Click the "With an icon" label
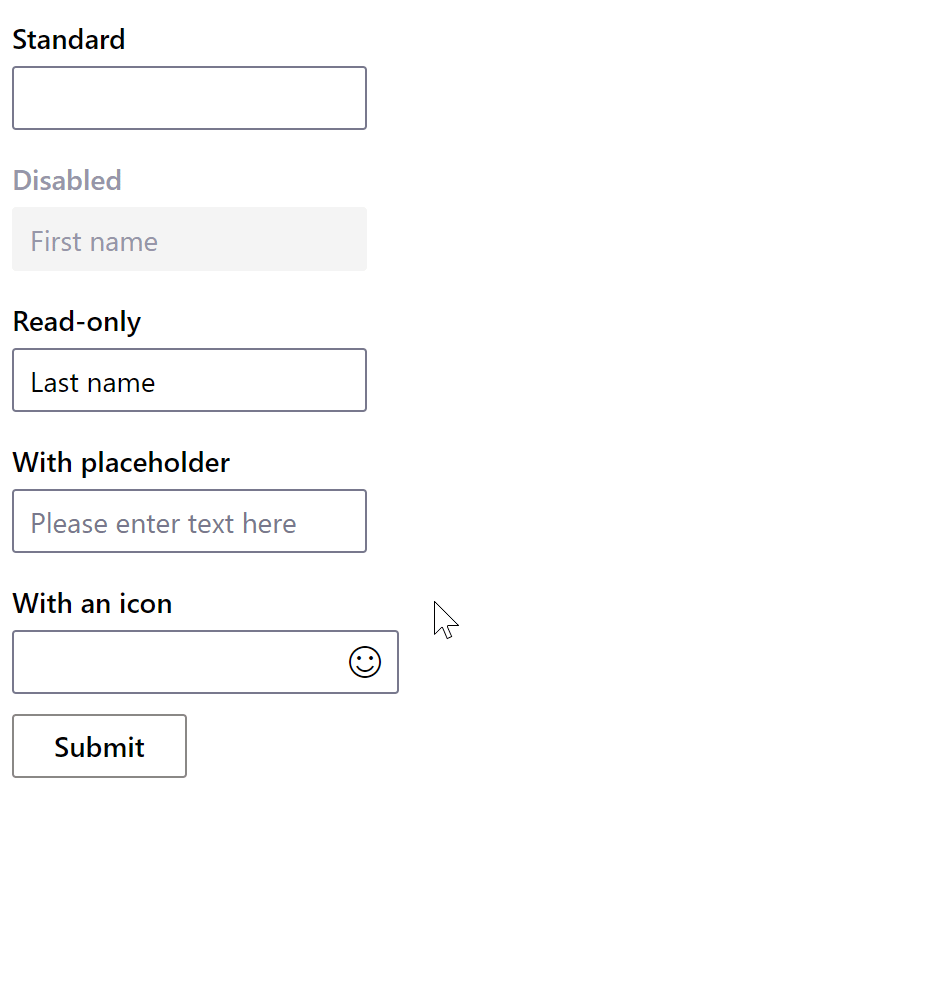This screenshot has height=992, width=940. point(92,604)
